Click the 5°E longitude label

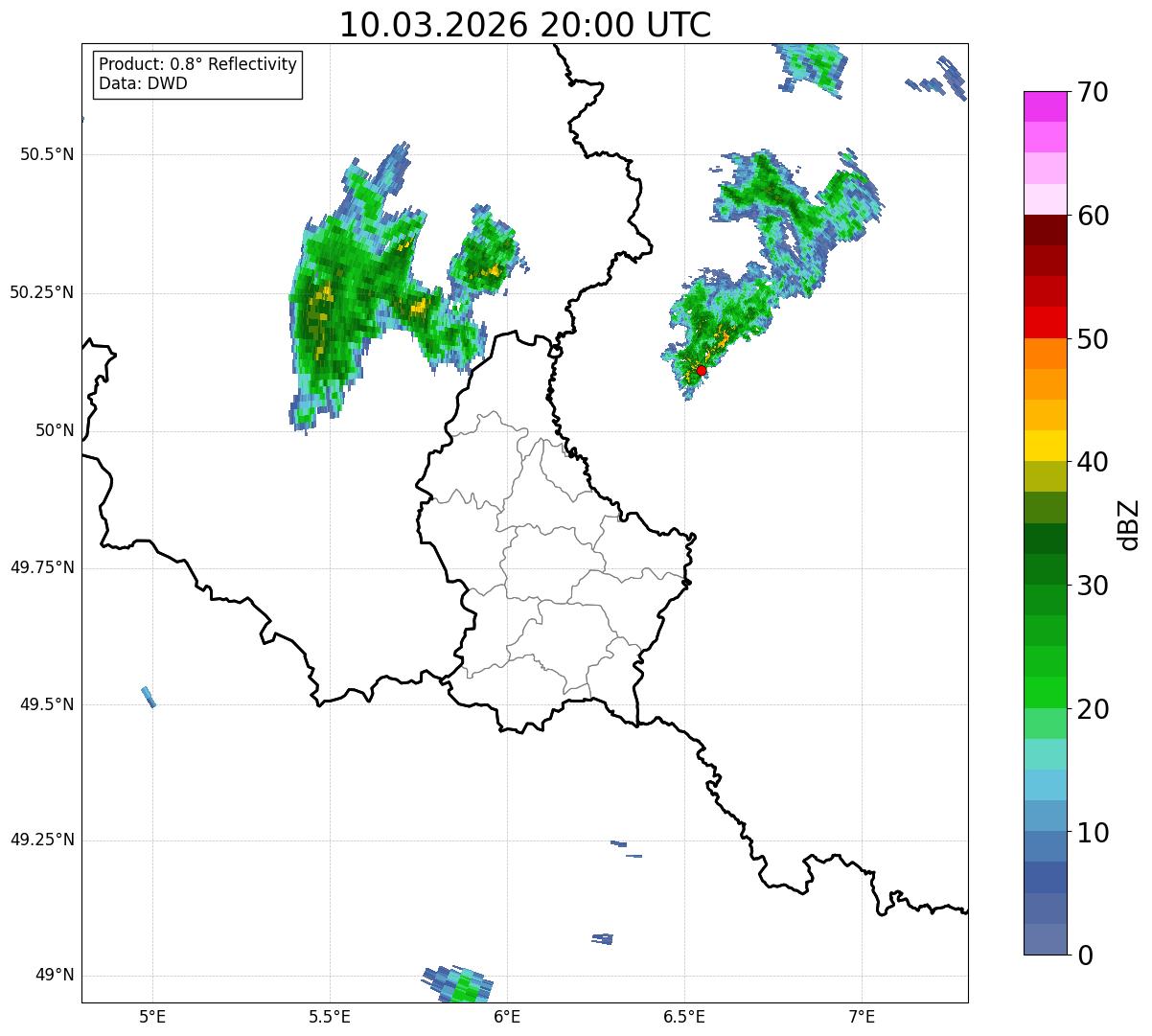click(152, 1017)
